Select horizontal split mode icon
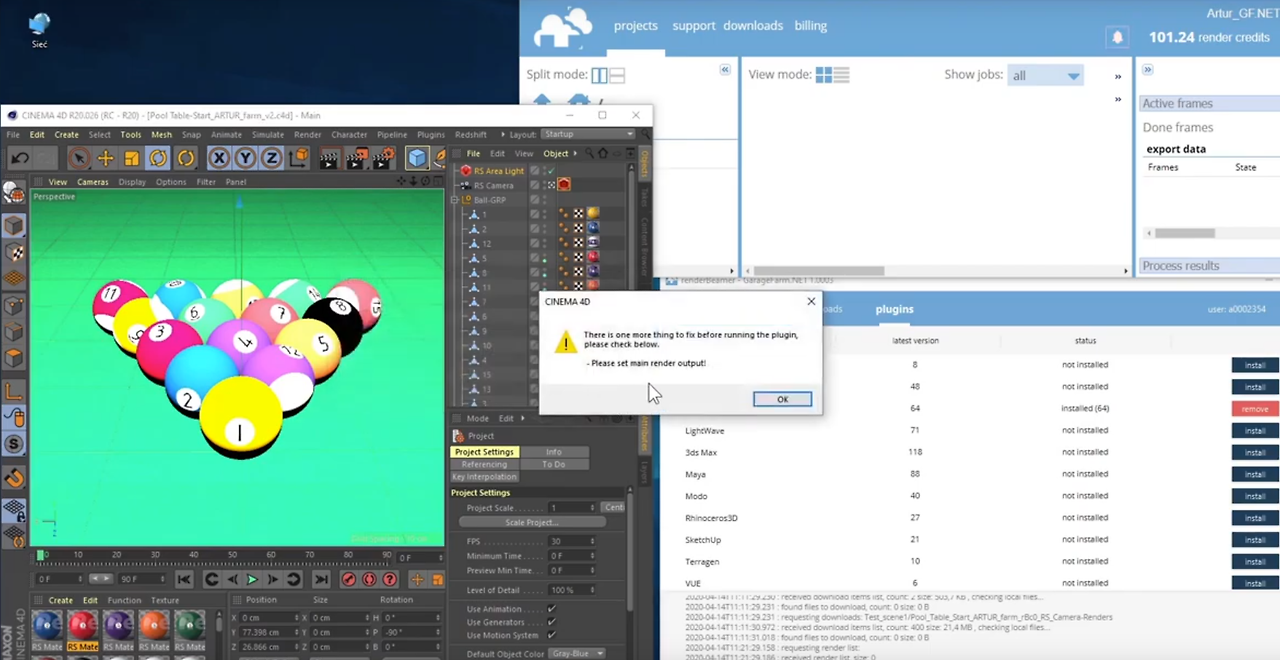 (x=617, y=75)
